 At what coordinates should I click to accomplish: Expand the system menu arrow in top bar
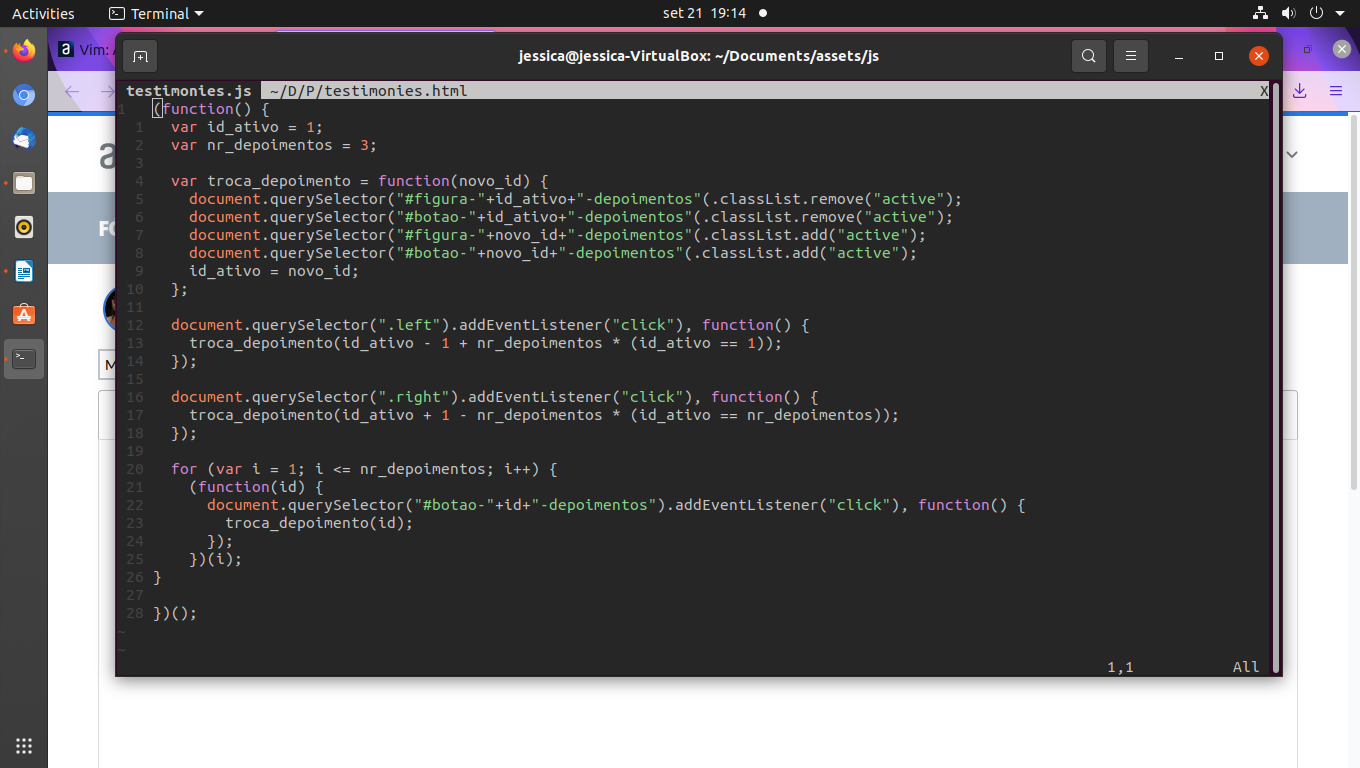pyautogui.click(x=1342, y=14)
